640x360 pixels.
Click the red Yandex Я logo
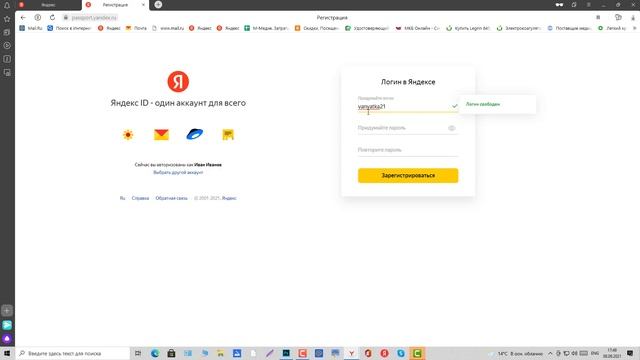(178, 82)
